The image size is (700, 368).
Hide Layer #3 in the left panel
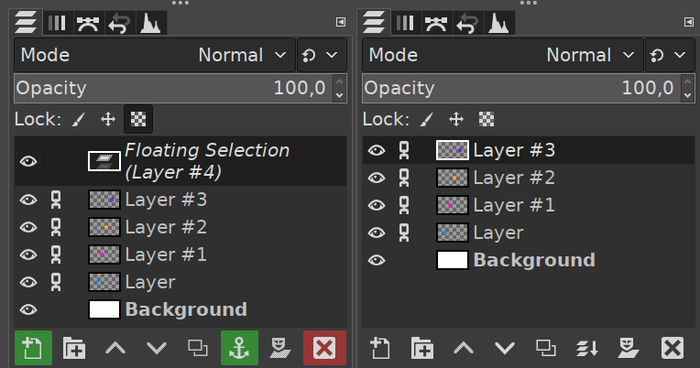pyautogui.click(x=28, y=200)
